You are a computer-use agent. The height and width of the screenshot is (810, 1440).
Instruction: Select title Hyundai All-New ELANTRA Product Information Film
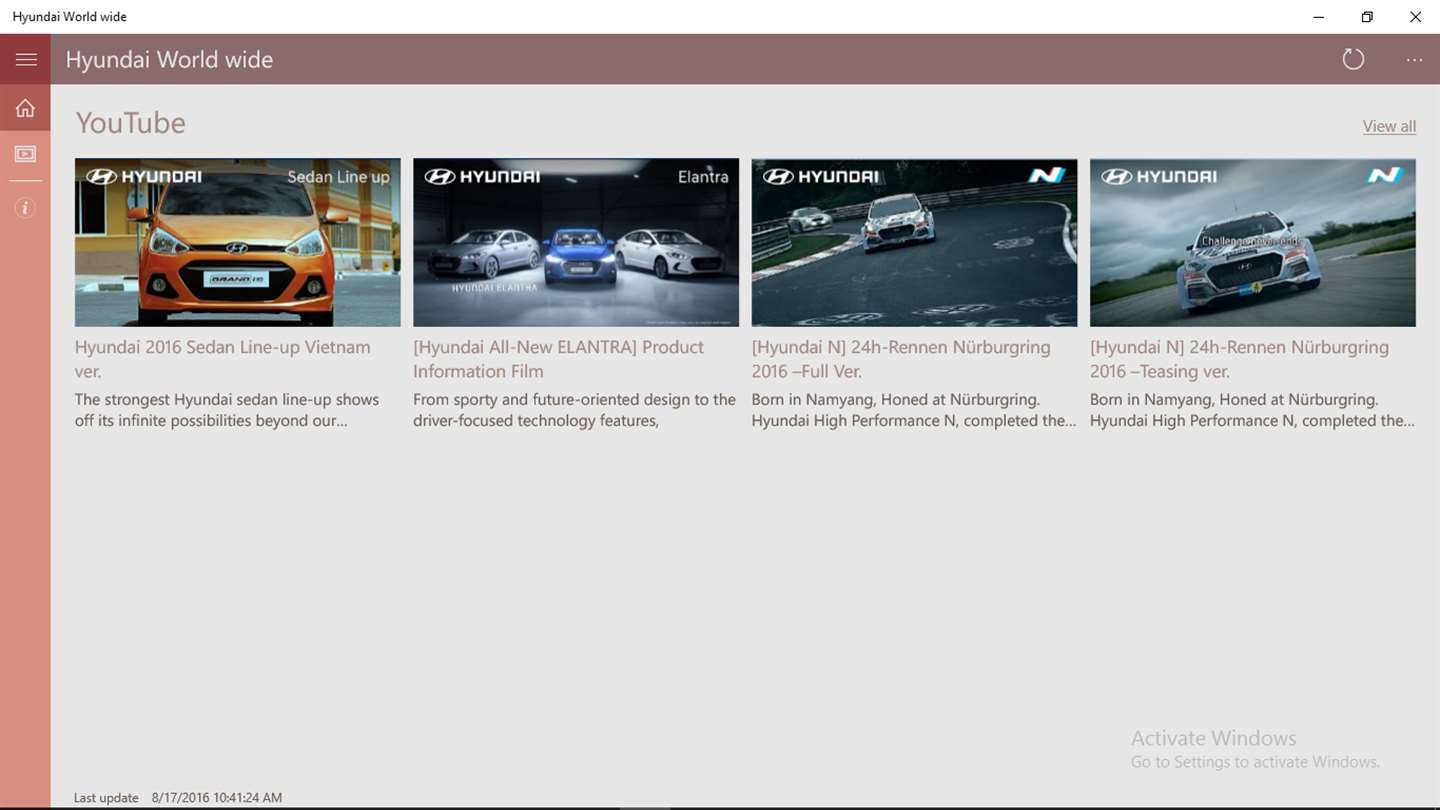click(x=558, y=359)
